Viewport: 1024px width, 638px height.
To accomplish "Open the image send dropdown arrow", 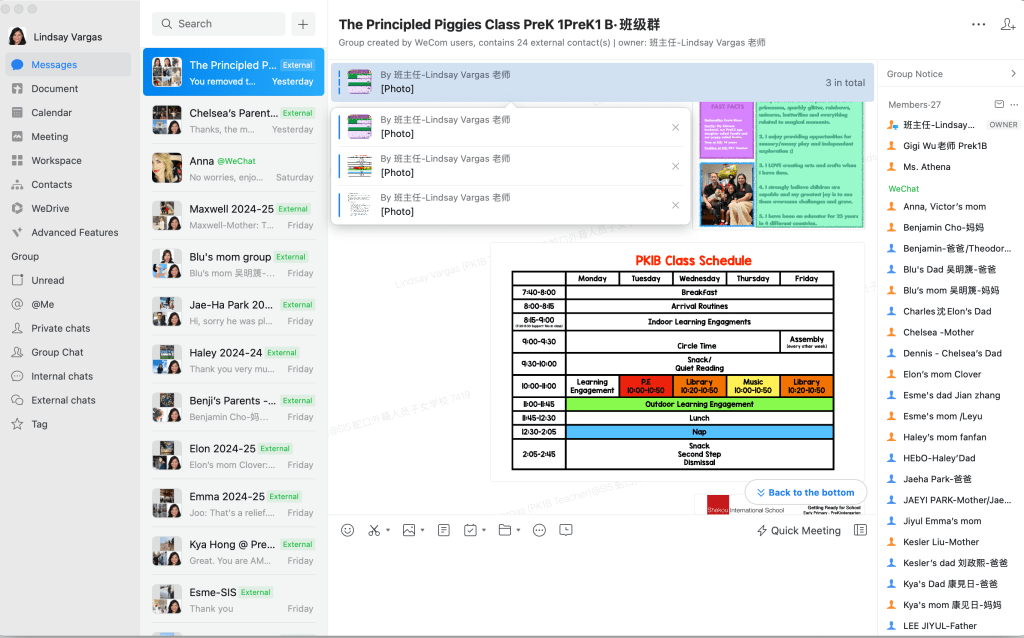I will [422, 531].
